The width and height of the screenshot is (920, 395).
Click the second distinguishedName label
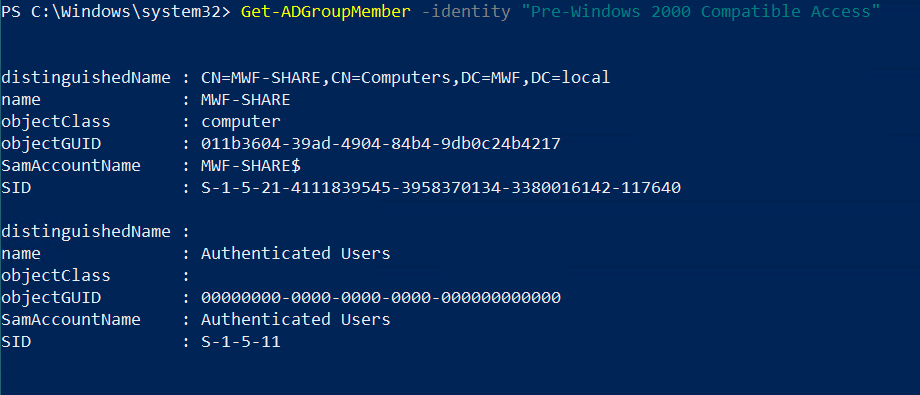86,232
